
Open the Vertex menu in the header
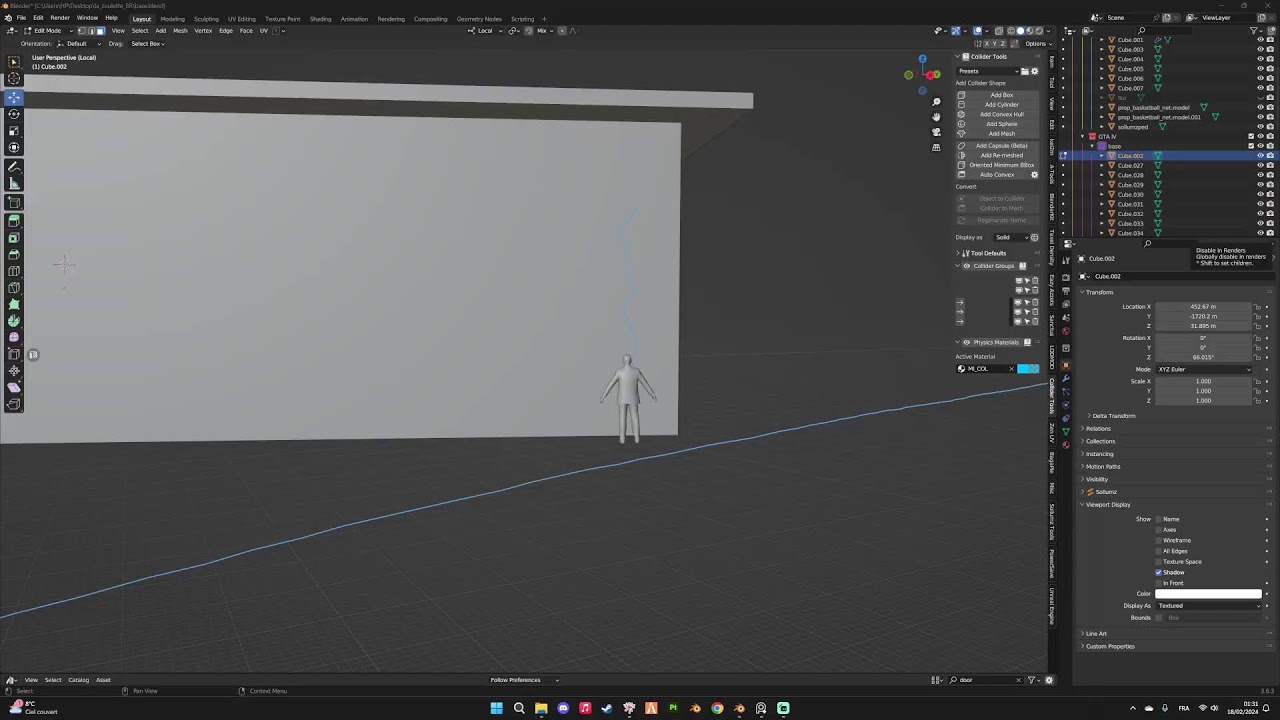pyautogui.click(x=203, y=30)
